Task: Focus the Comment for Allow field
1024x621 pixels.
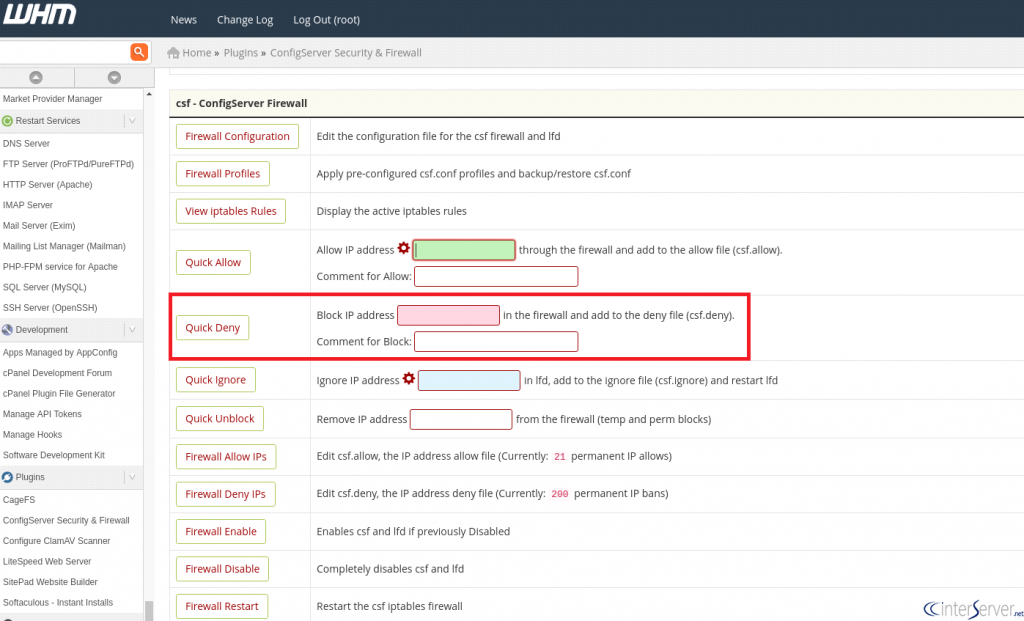Action: 496,276
